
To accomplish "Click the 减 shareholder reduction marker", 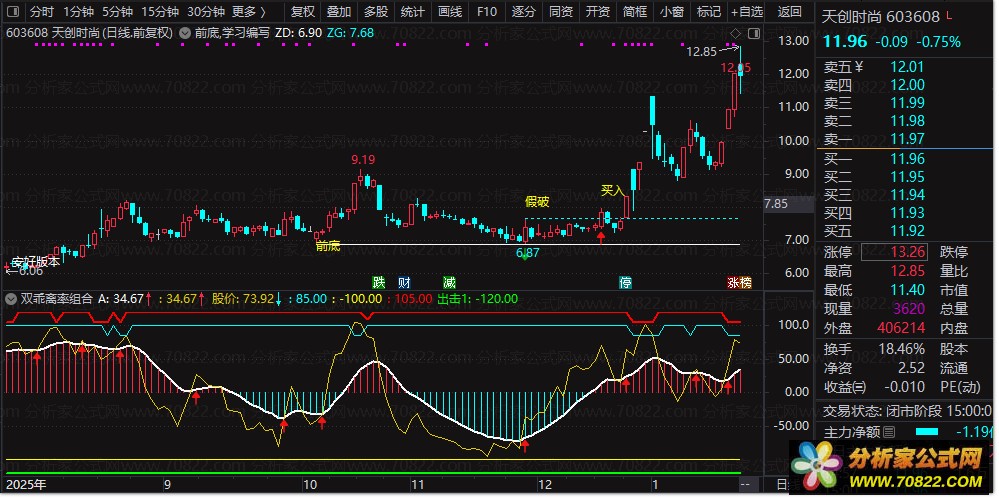I will click(450, 283).
